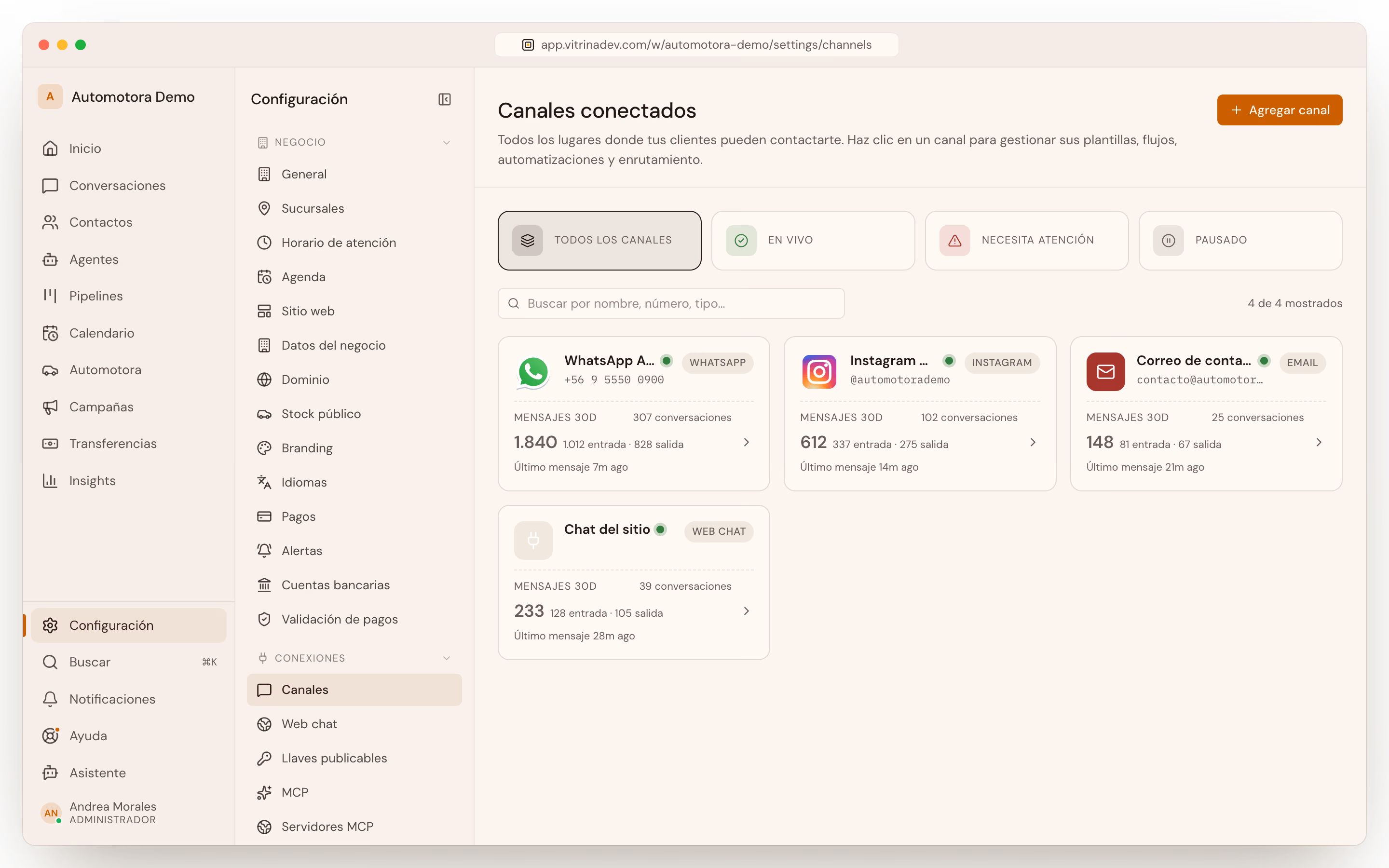Click the site info icon in address bar
1389x868 pixels.
[528, 45]
